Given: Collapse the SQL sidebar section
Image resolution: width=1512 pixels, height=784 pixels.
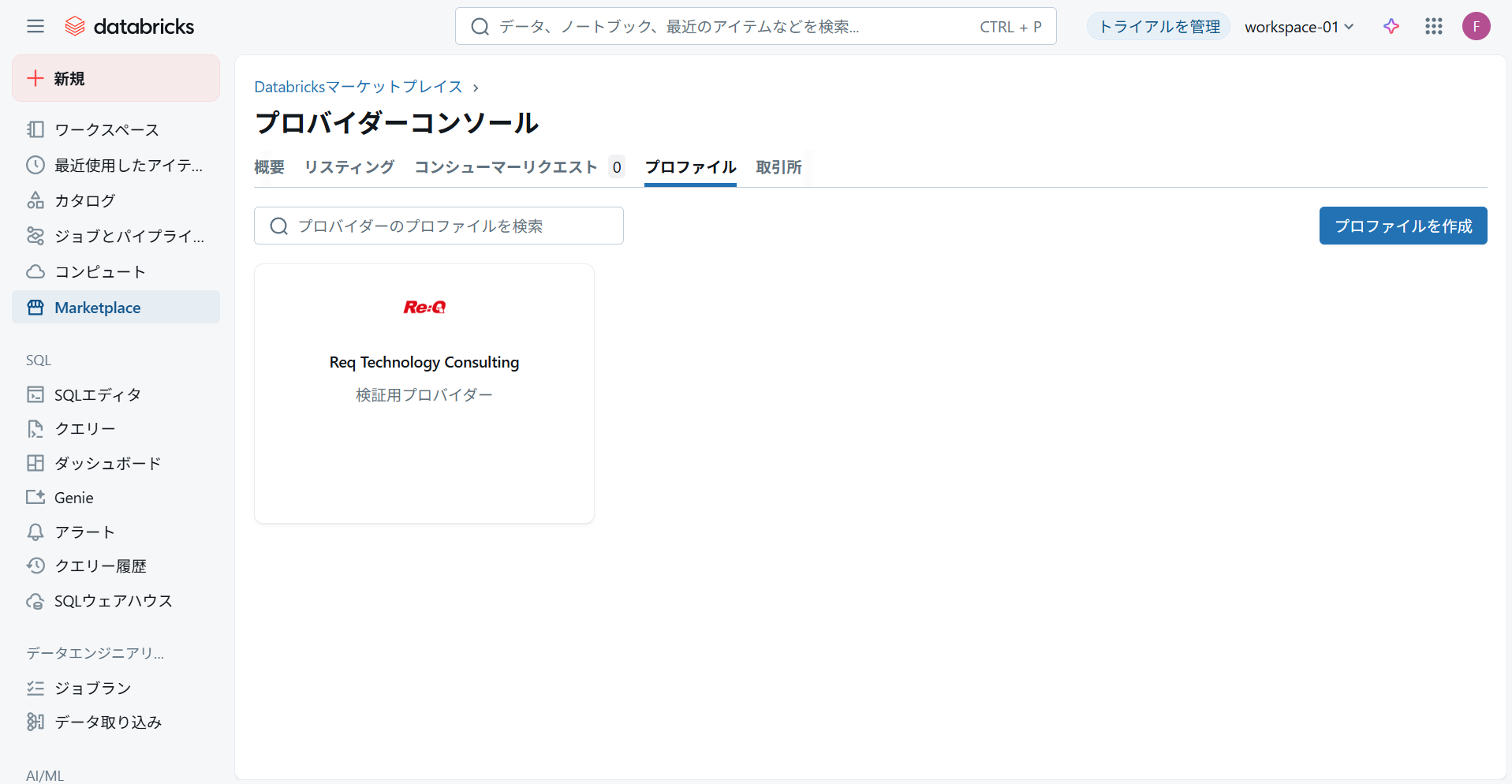Looking at the screenshot, I should (39, 360).
